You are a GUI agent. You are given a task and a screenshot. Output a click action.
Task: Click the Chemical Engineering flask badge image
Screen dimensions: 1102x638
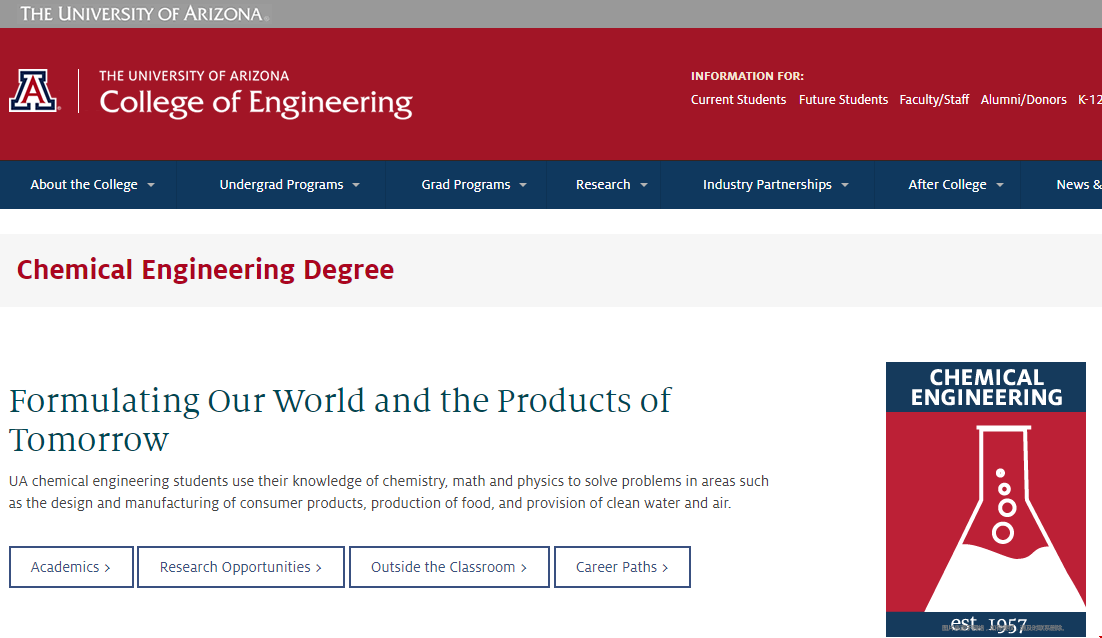tap(986, 500)
